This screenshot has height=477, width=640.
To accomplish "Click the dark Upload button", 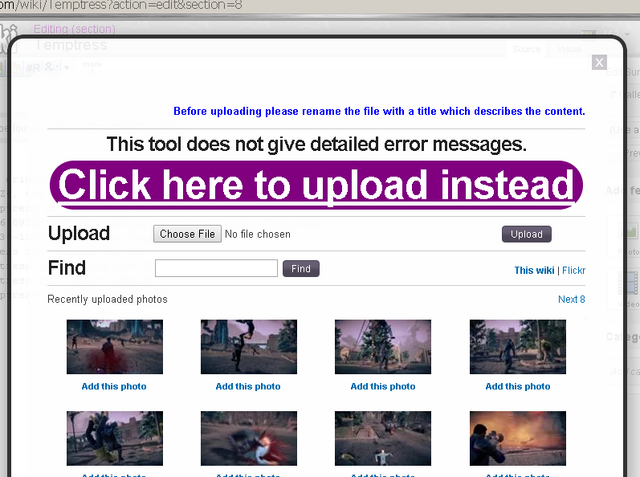I will [x=527, y=234].
